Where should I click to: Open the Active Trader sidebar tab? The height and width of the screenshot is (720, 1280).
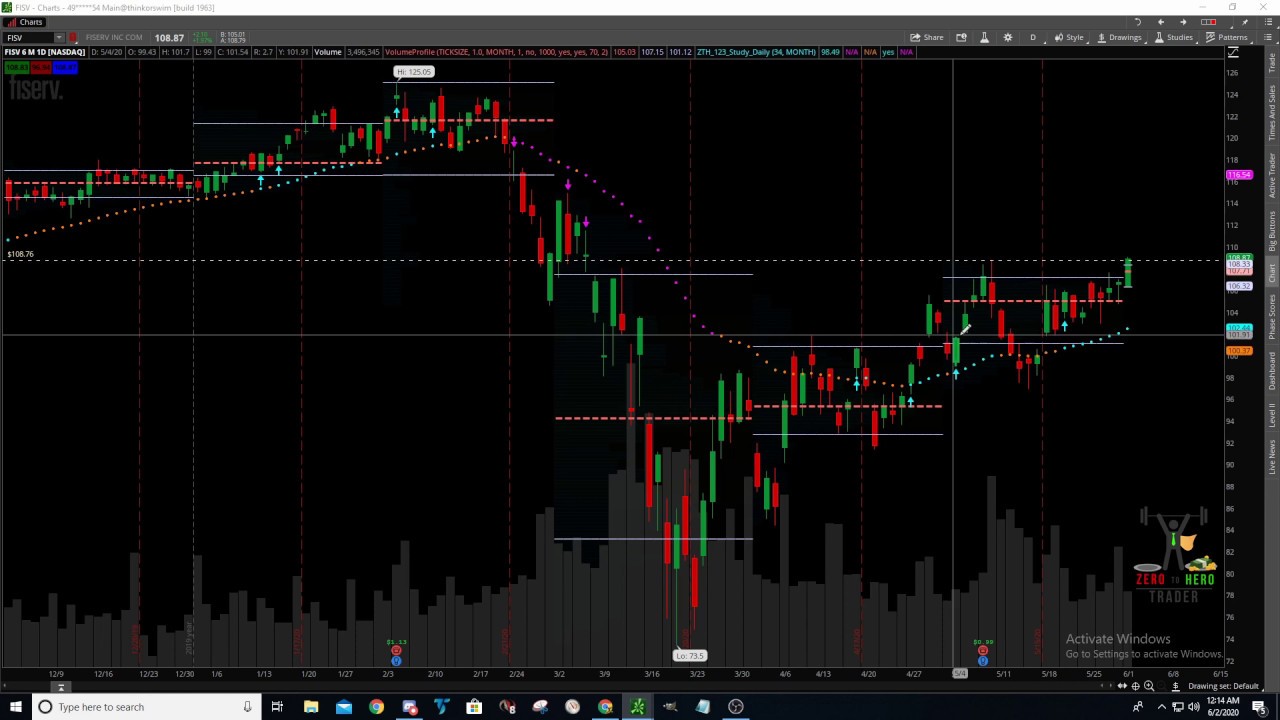point(1272,175)
